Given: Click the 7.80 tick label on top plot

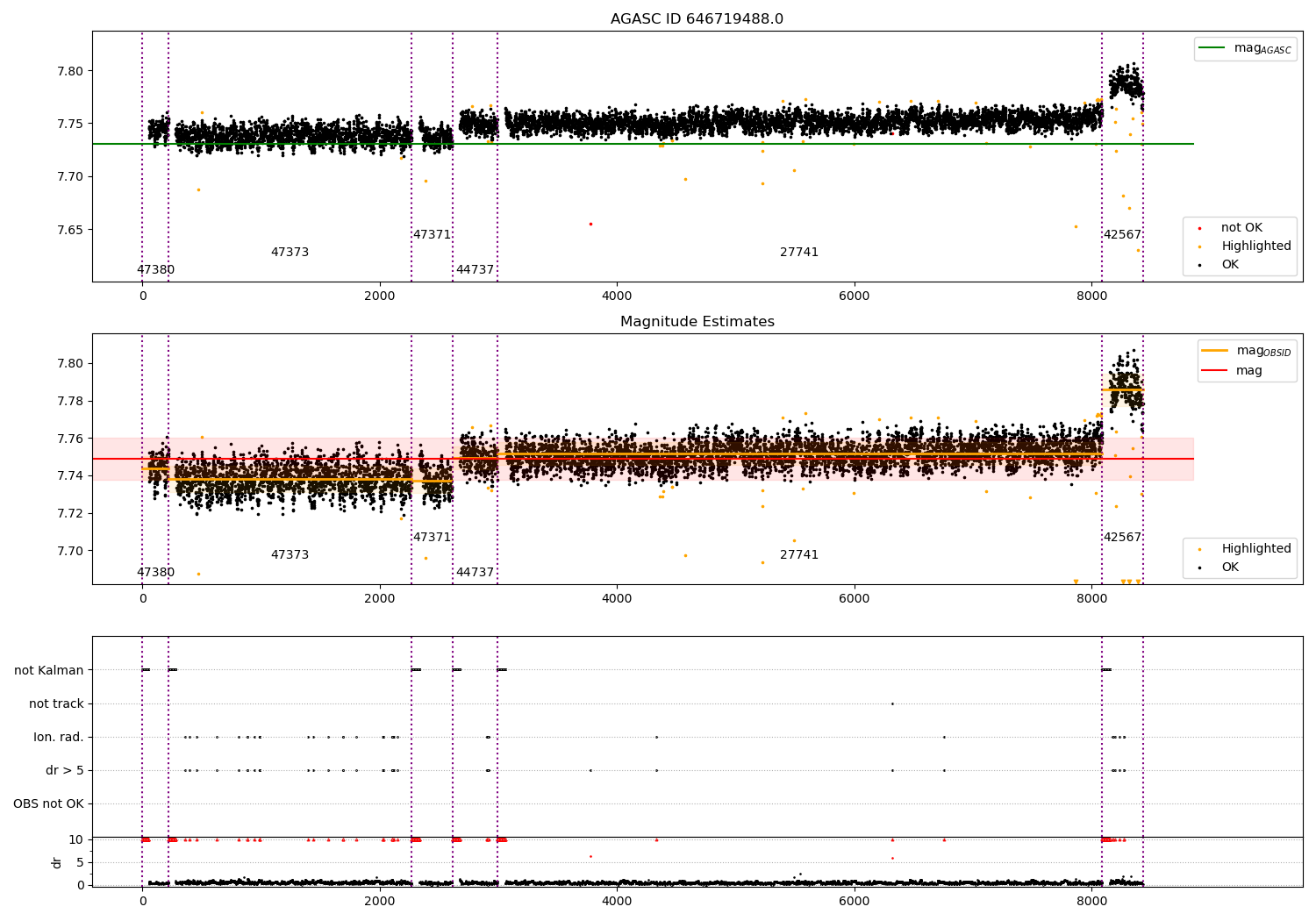Looking at the screenshot, I should click(70, 71).
